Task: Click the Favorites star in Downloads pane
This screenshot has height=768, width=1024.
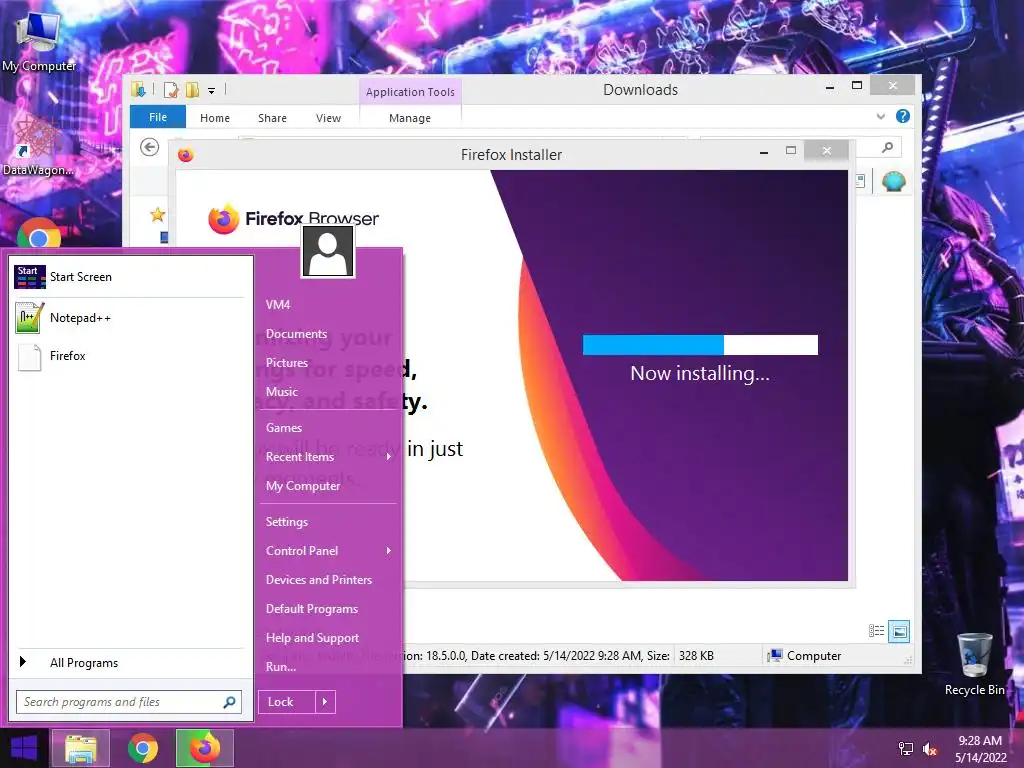Action: click(x=157, y=215)
